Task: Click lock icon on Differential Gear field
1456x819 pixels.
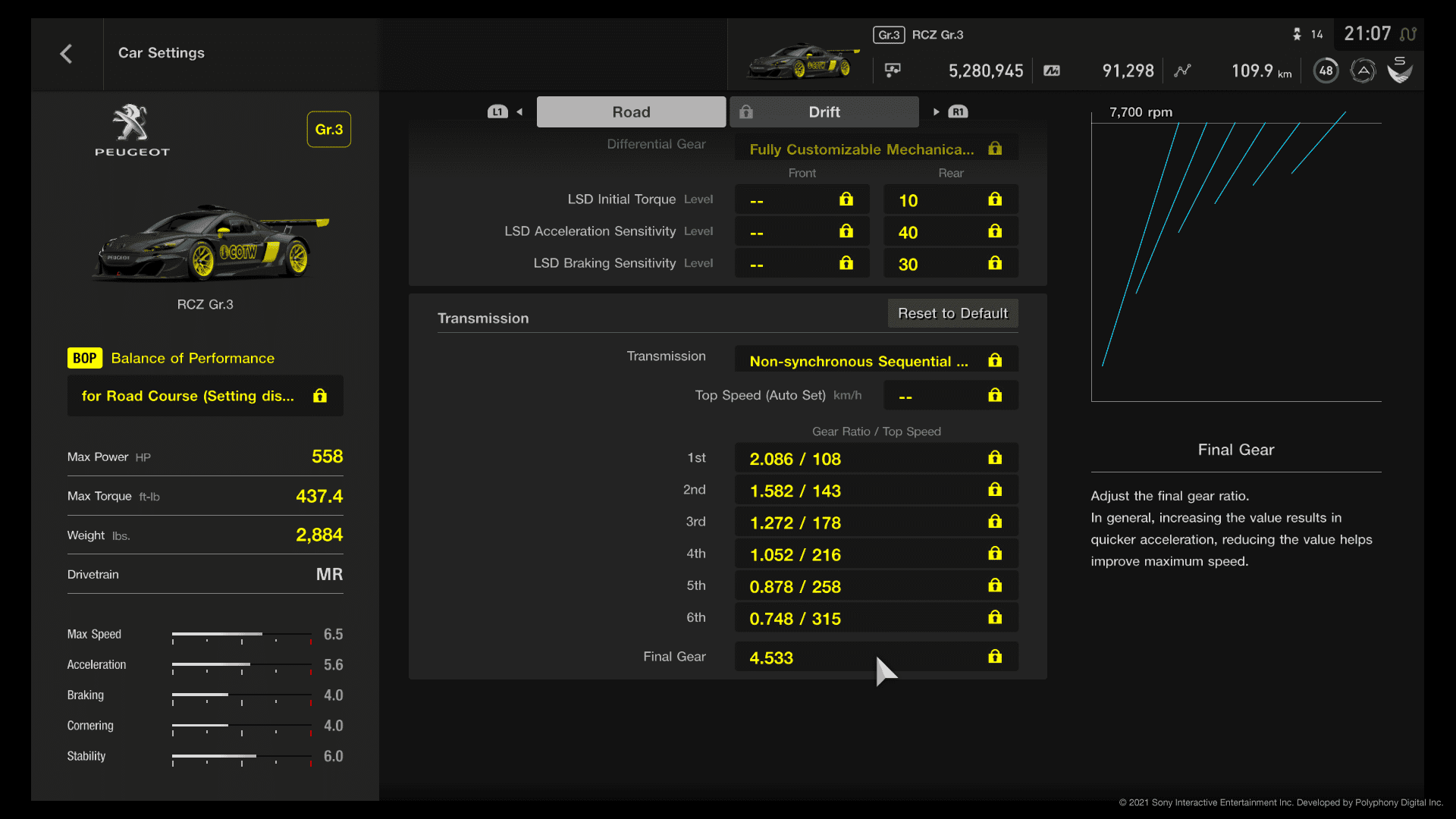Action: click(995, 149)
